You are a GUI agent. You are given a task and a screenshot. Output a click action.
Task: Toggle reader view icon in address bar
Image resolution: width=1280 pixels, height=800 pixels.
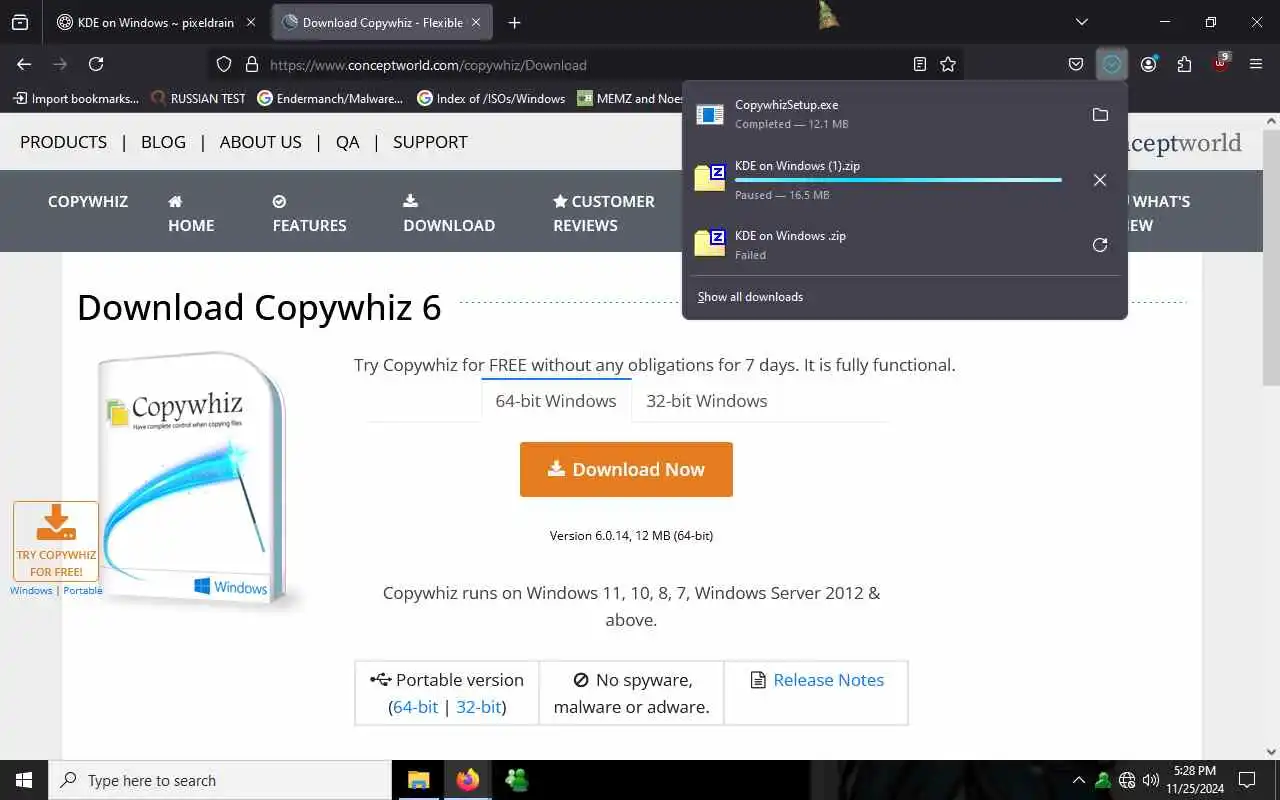point(920,64)
